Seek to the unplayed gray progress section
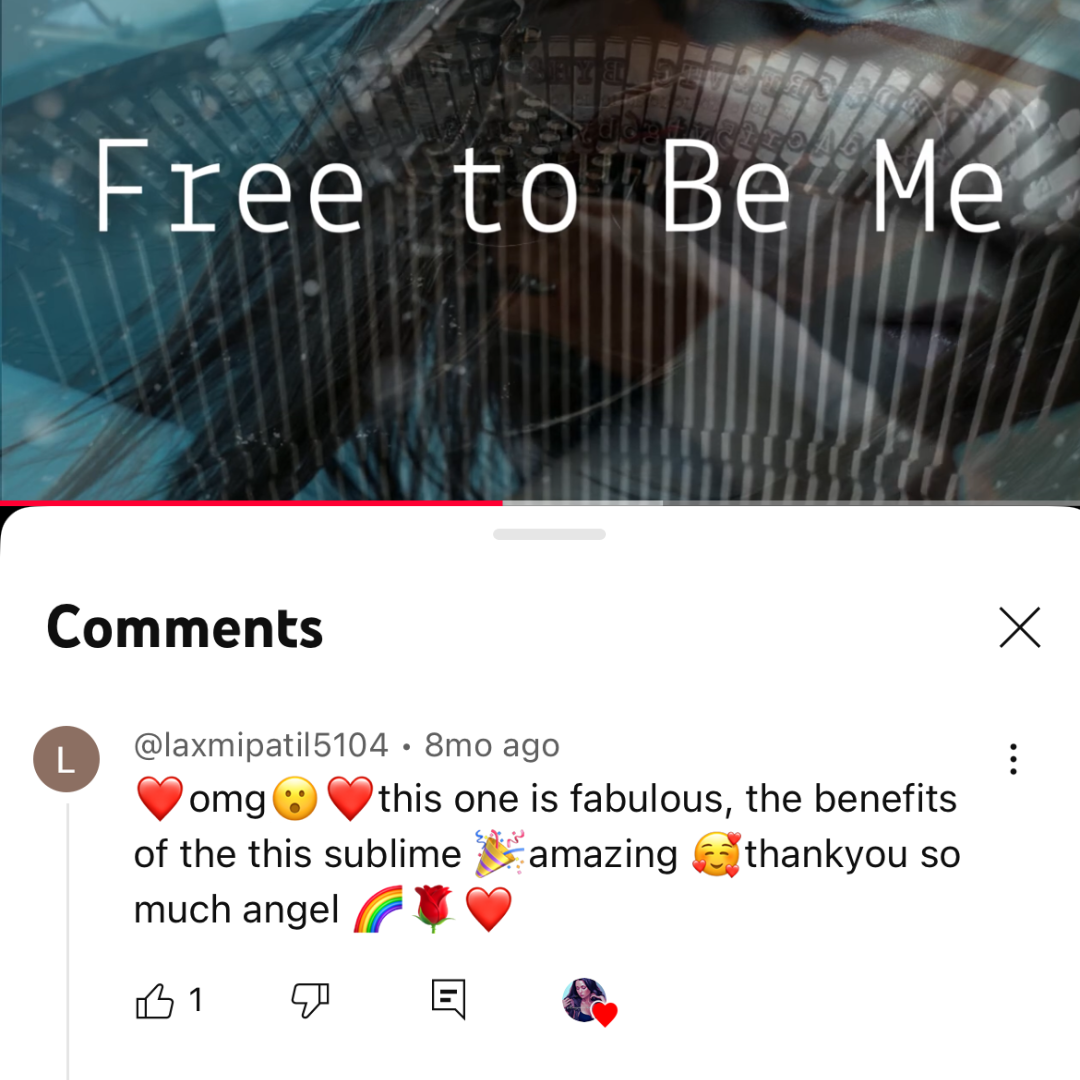This screenshot has width=1080, height=1080. pos(871,503)
